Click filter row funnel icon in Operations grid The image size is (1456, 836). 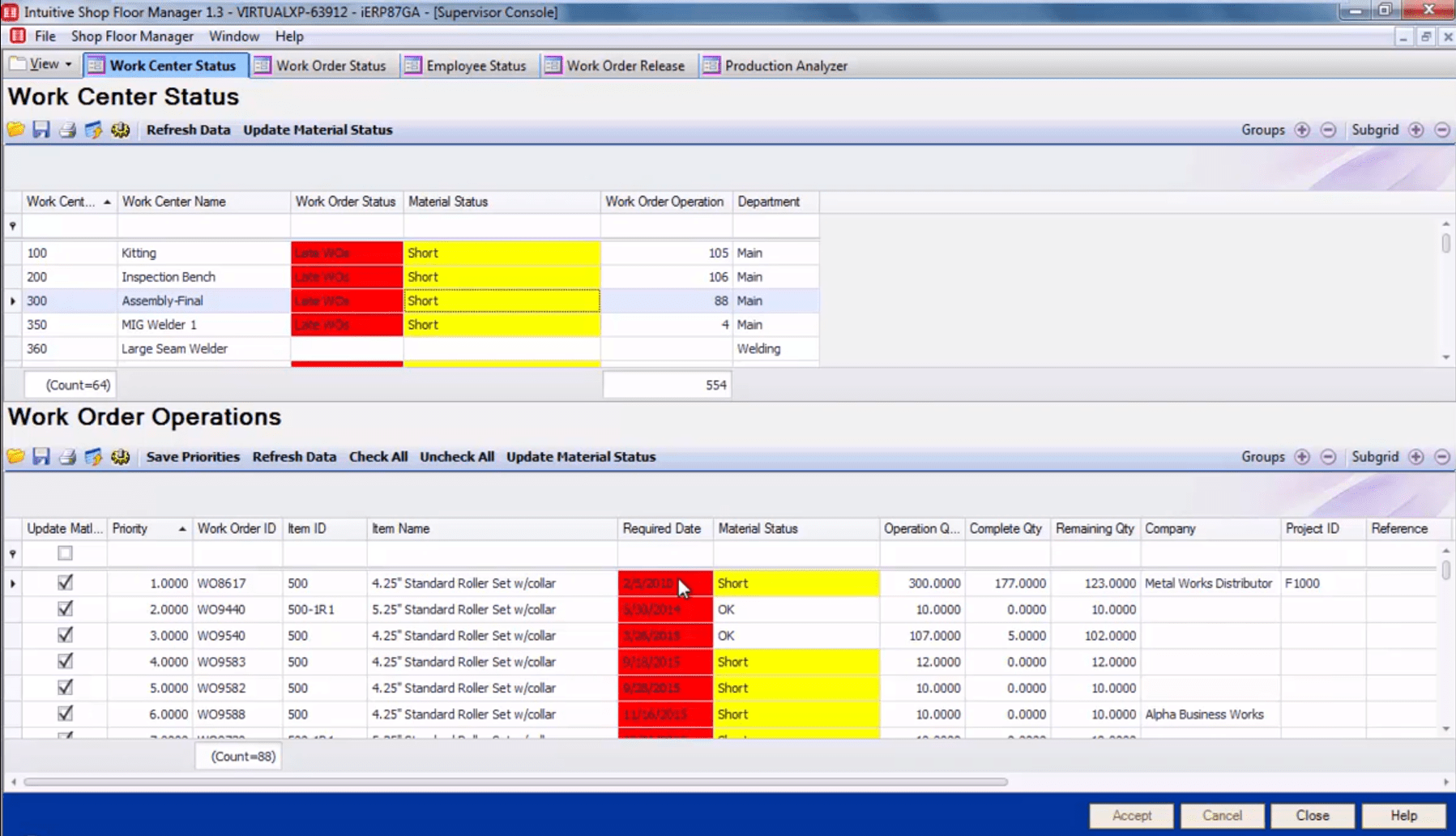coord(13,554)
